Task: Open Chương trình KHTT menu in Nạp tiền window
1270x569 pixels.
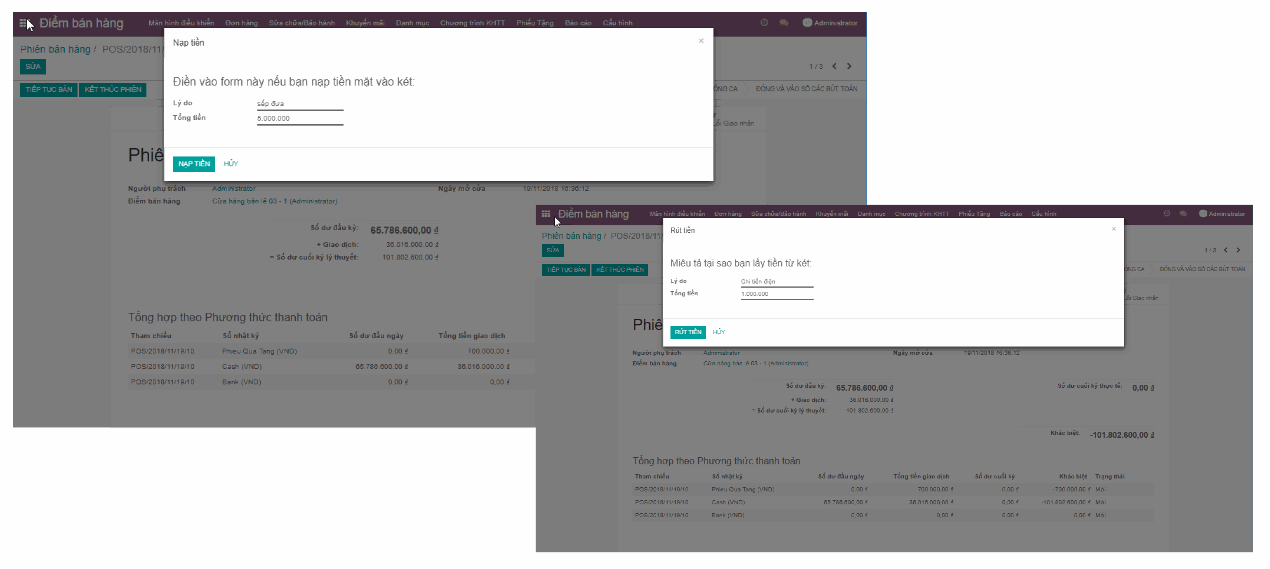Action: pos(473,22)
